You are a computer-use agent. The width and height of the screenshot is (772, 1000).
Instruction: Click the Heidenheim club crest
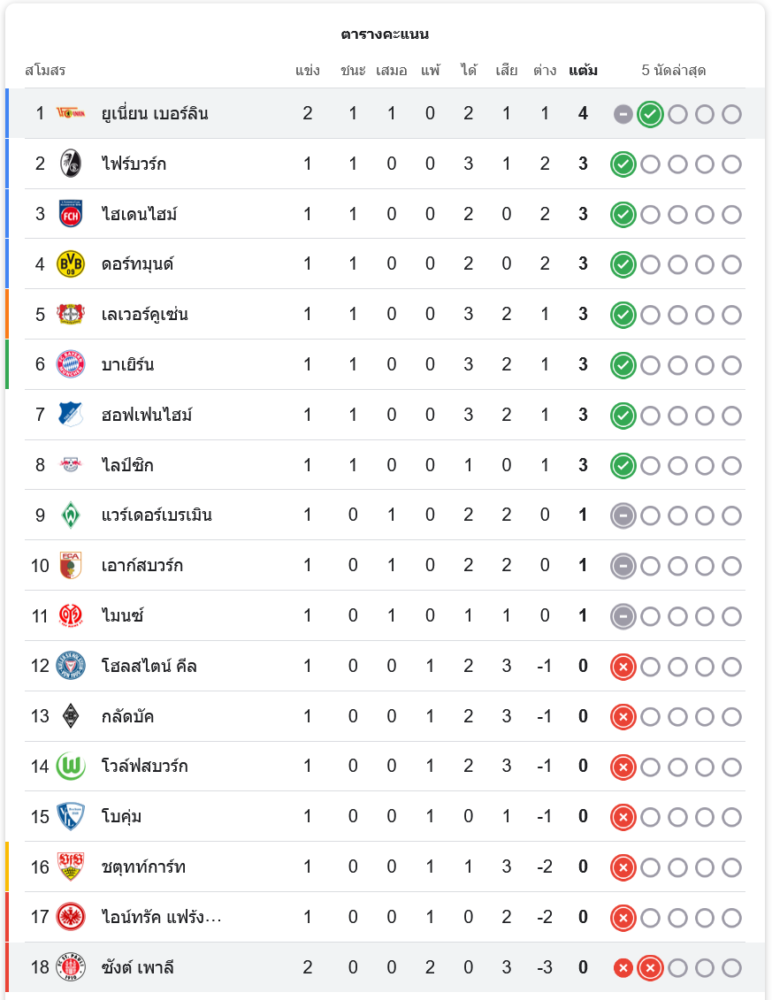pyautogui.click(x=70, y=214)
